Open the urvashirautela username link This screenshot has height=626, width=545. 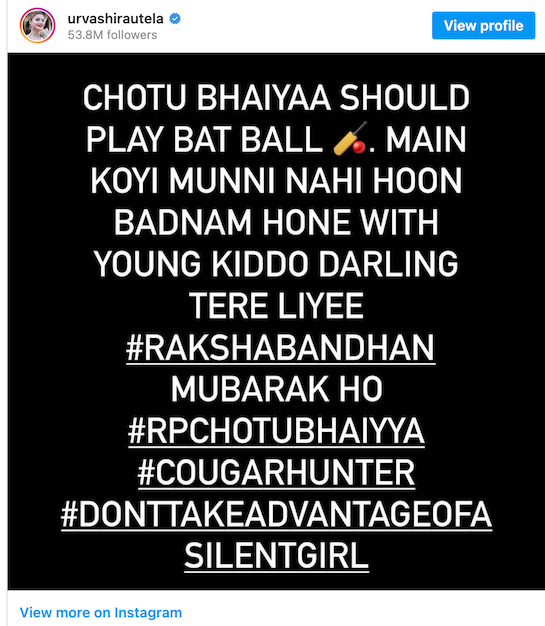pos(115,18)
